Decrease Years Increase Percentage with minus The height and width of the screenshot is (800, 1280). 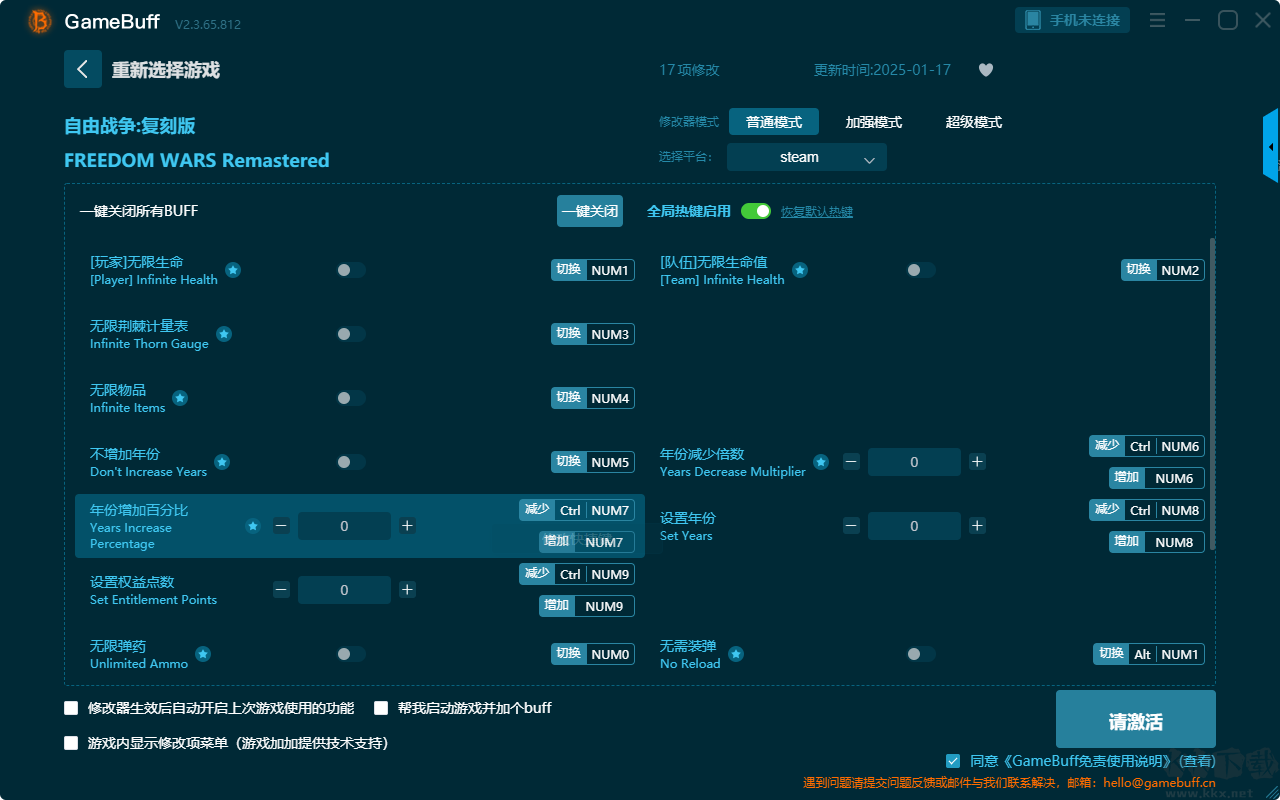[x=281, y=526]
